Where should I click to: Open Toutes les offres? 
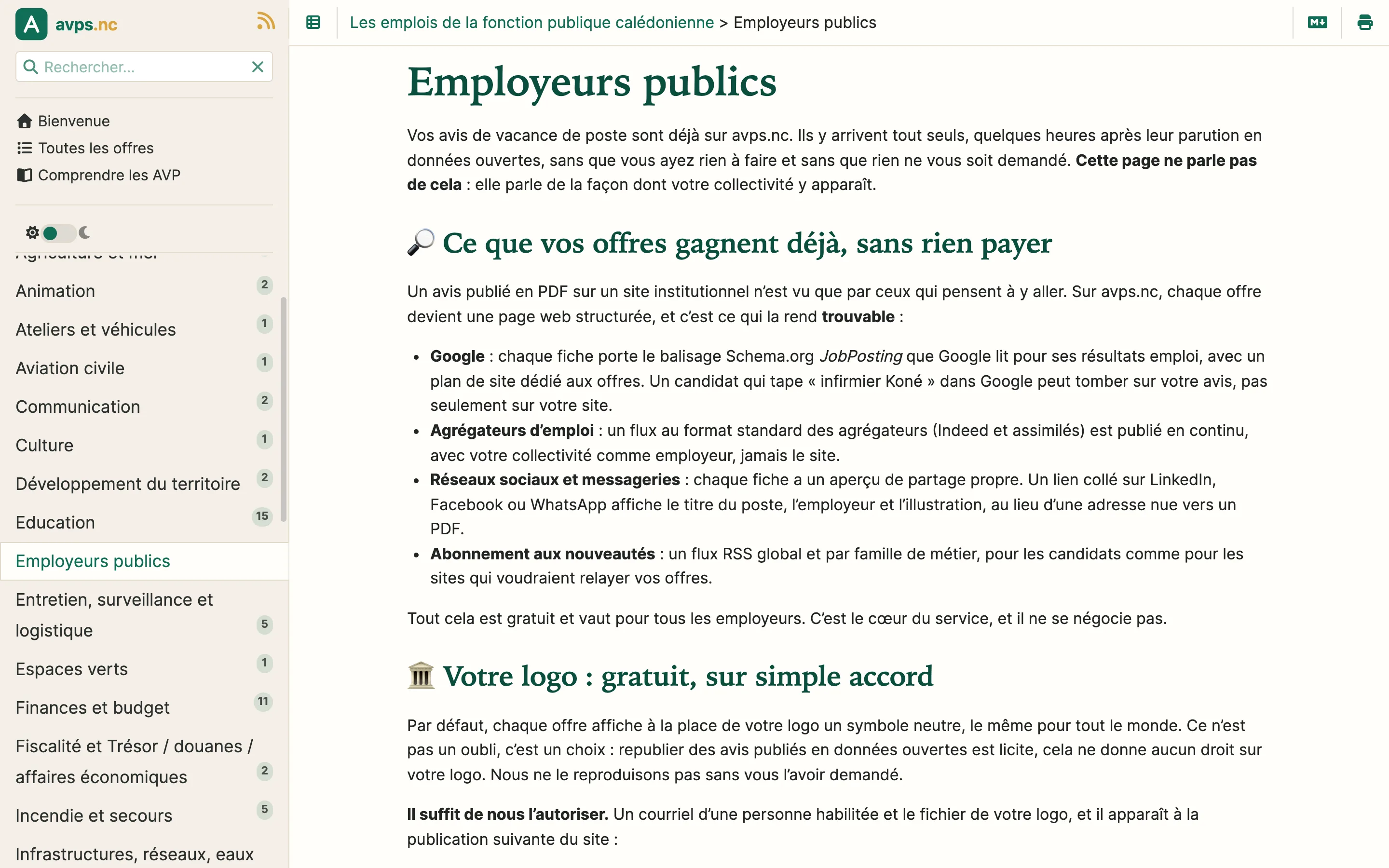point(96,148)
